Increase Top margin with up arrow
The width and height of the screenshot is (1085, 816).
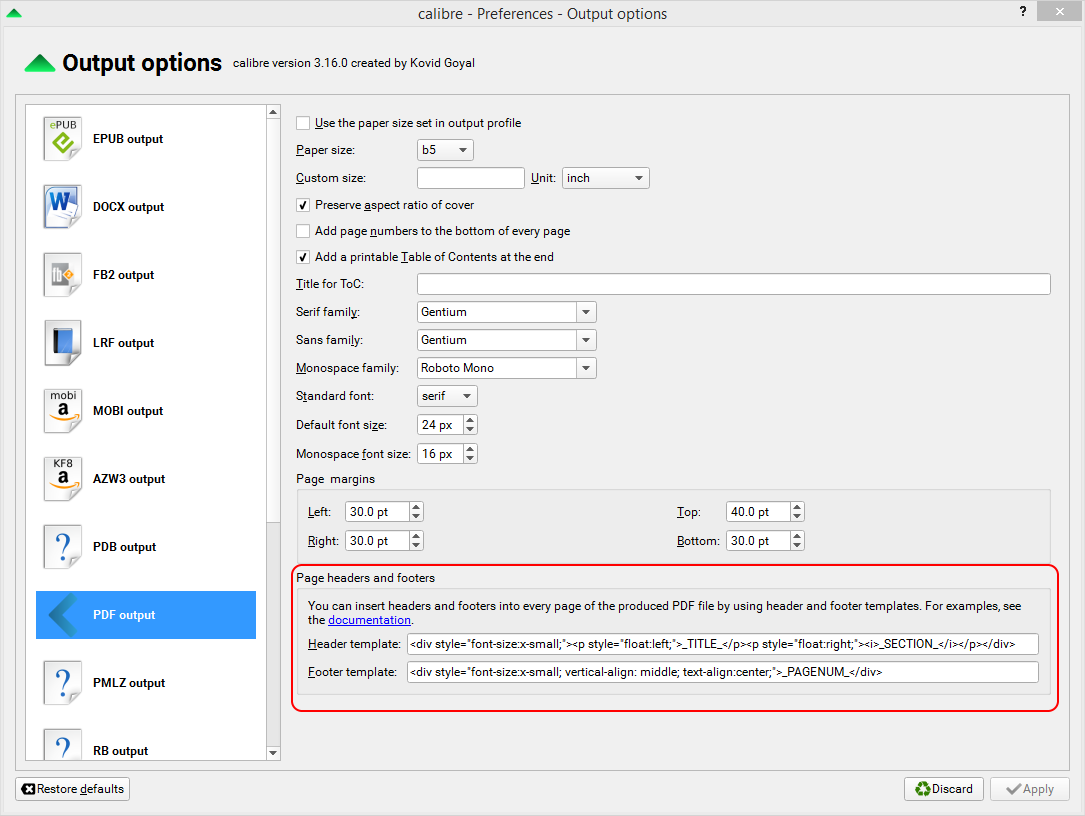(x=797, y=507)
